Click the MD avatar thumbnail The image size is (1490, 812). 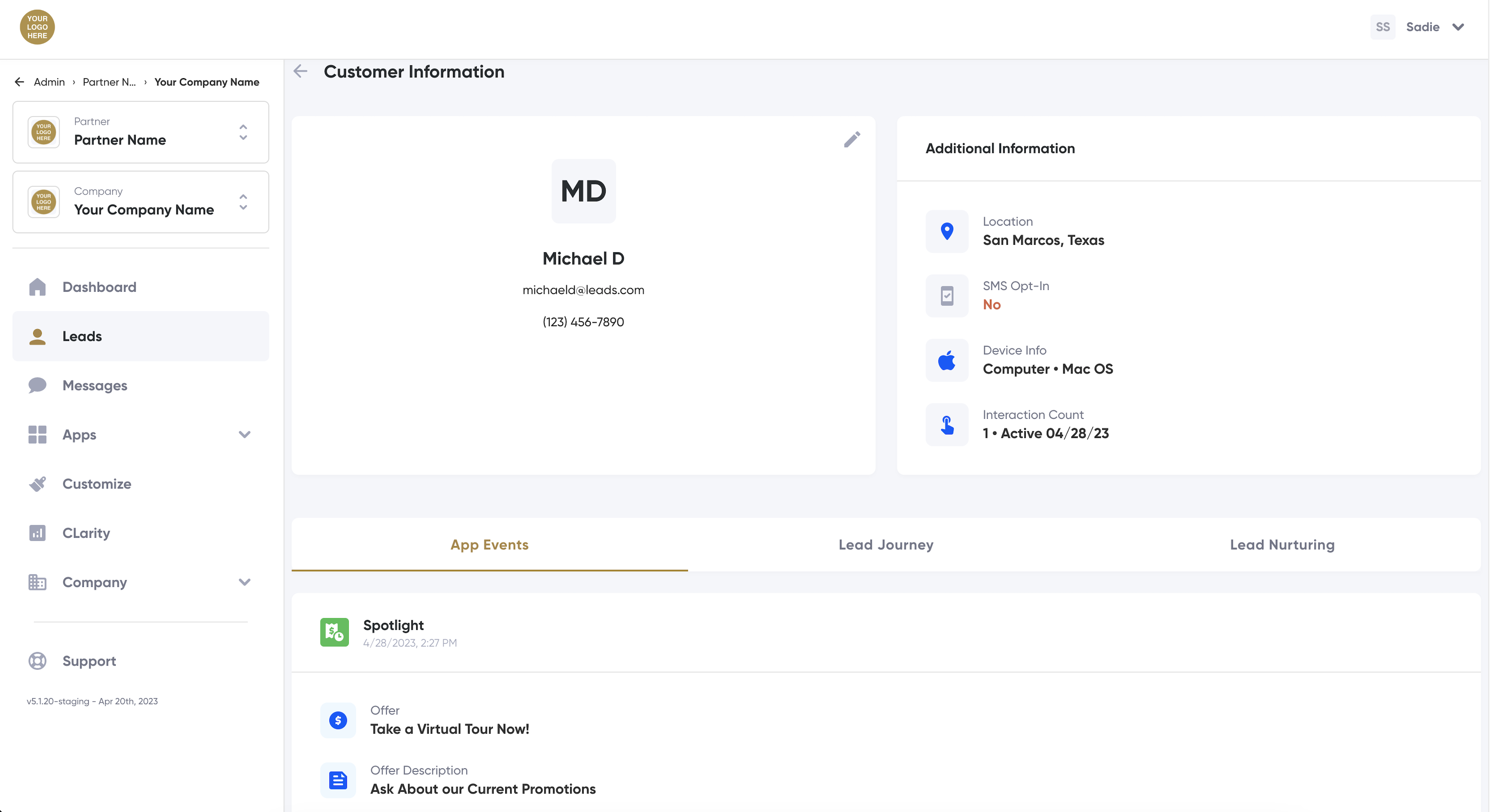[x=583, y=191]
